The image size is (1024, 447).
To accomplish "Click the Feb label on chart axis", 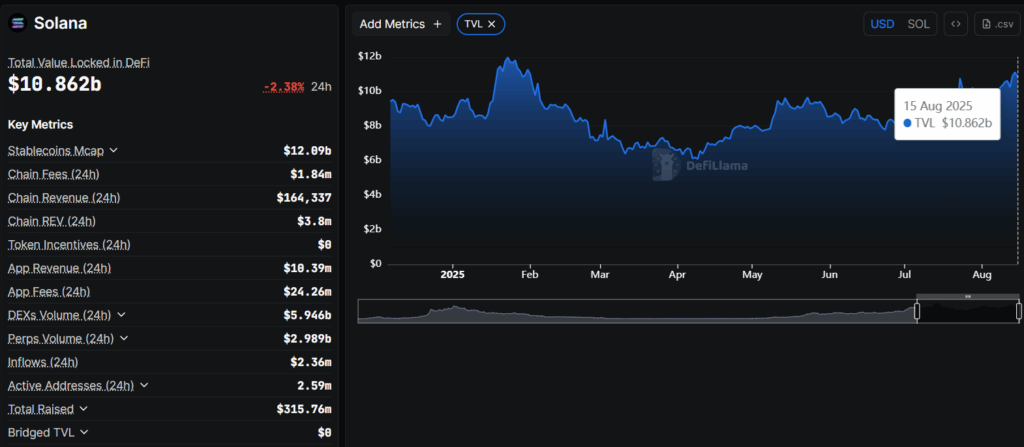I will (530, 275).
